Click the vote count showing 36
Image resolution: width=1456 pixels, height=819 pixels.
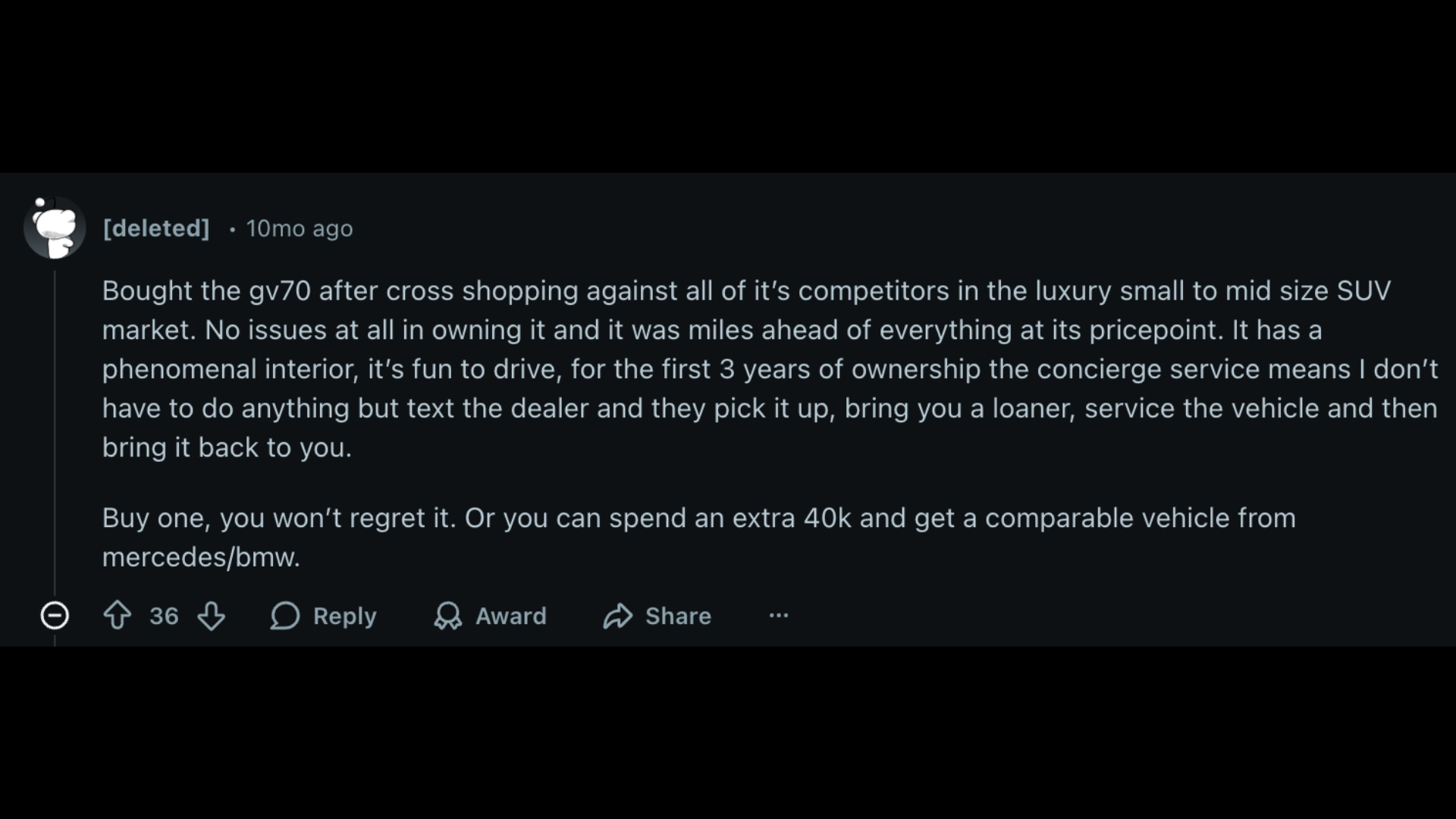[164, 617]
